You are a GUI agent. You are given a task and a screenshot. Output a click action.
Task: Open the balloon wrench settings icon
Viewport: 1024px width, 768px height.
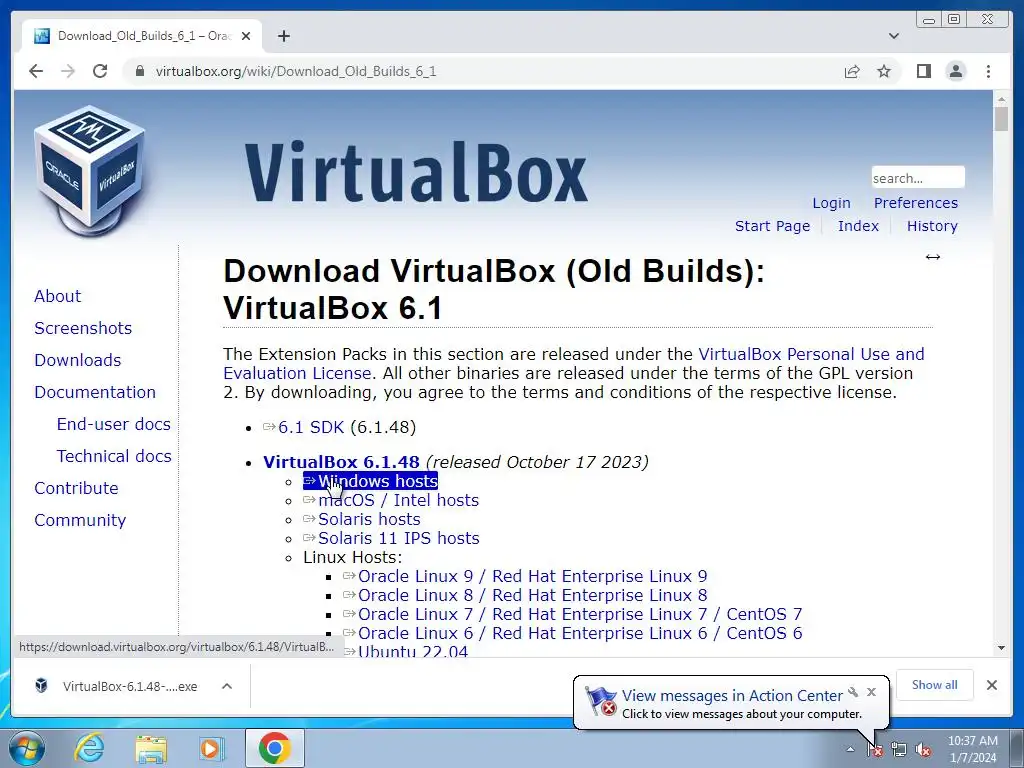pos(853,692)
